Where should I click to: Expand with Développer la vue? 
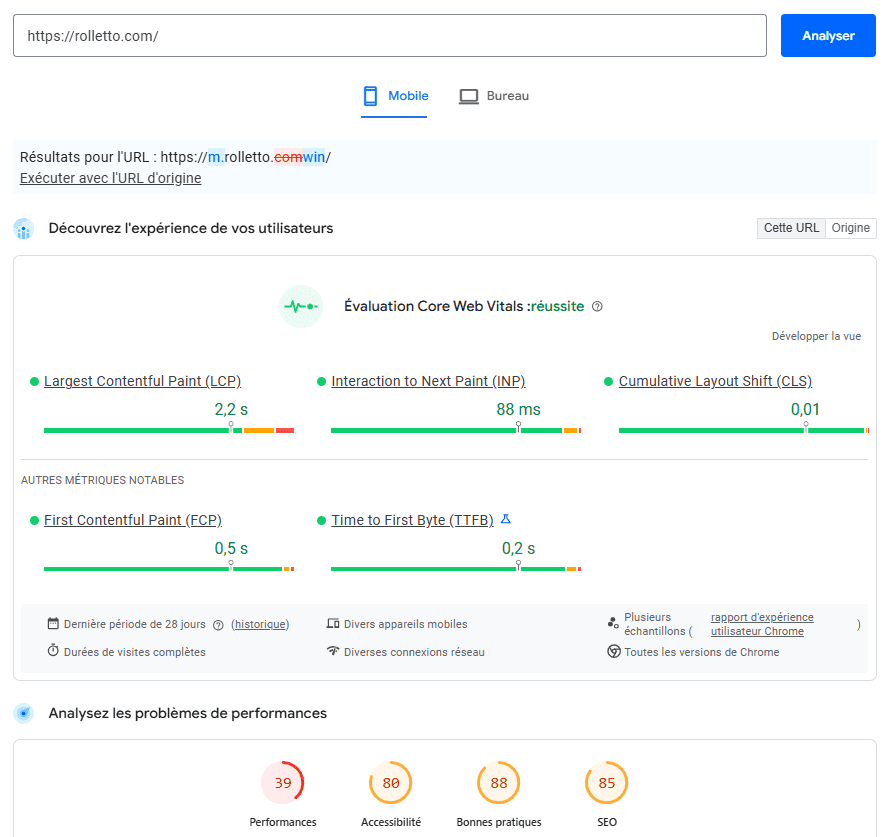coord(816,336)
